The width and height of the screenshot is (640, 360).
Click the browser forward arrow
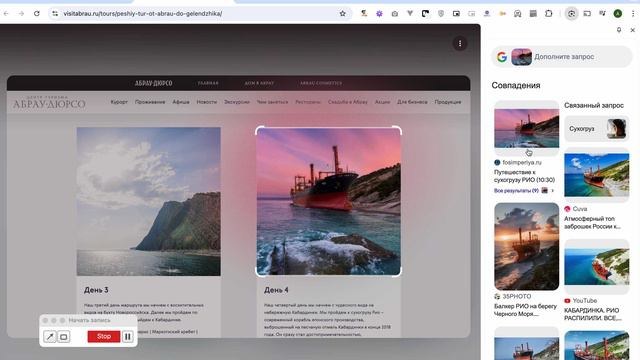(x=21, y=13)
